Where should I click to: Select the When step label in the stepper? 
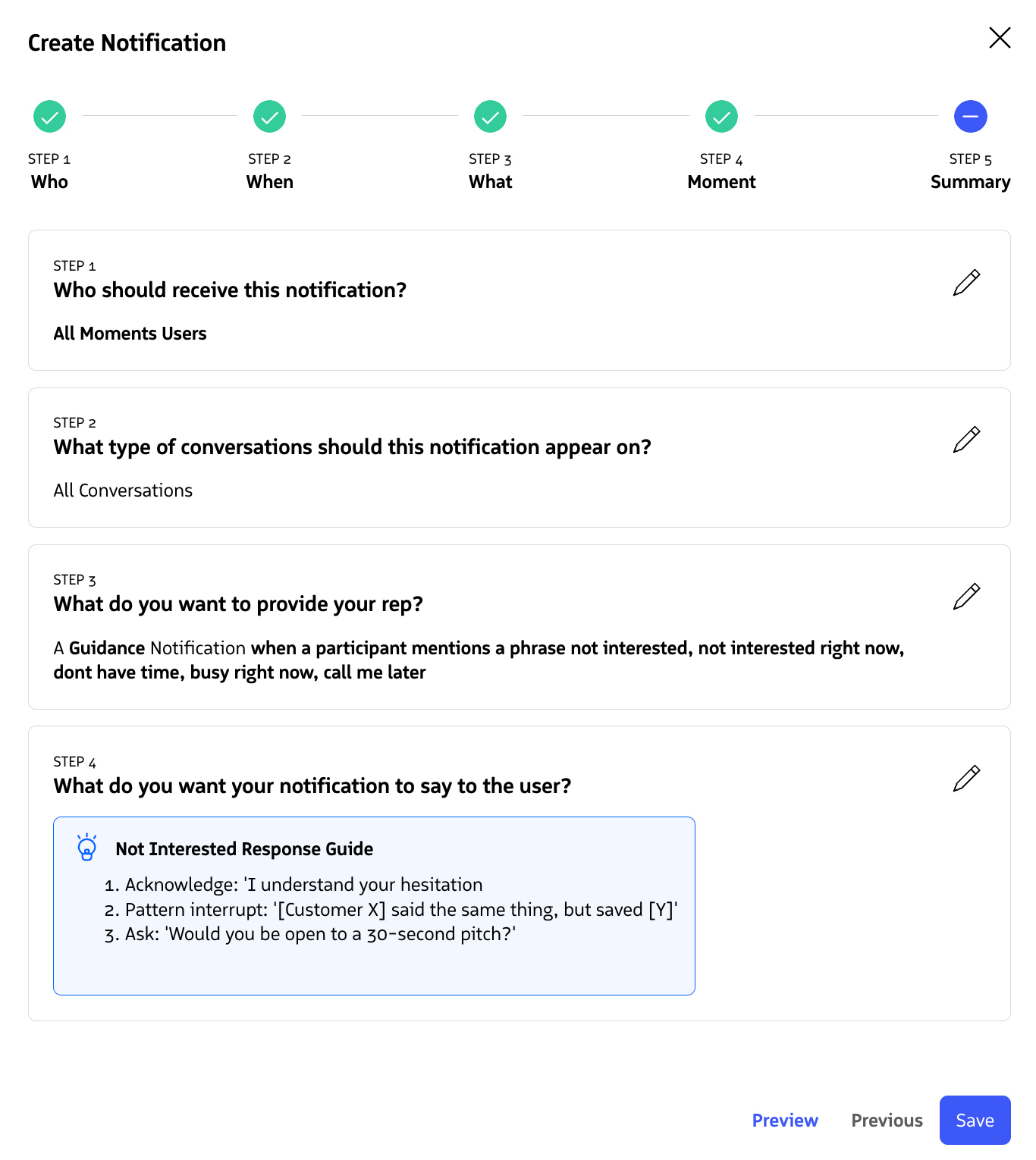269,181
